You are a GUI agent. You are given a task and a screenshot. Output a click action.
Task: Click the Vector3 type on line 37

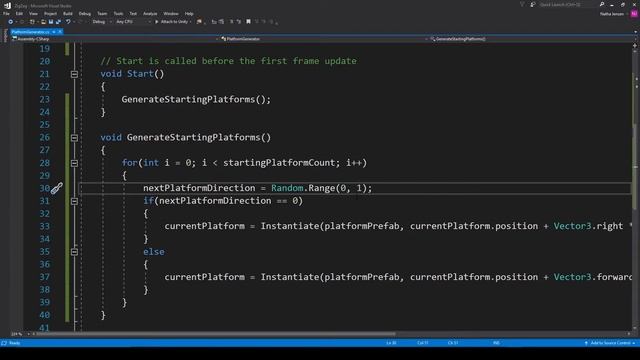(572, 277)
